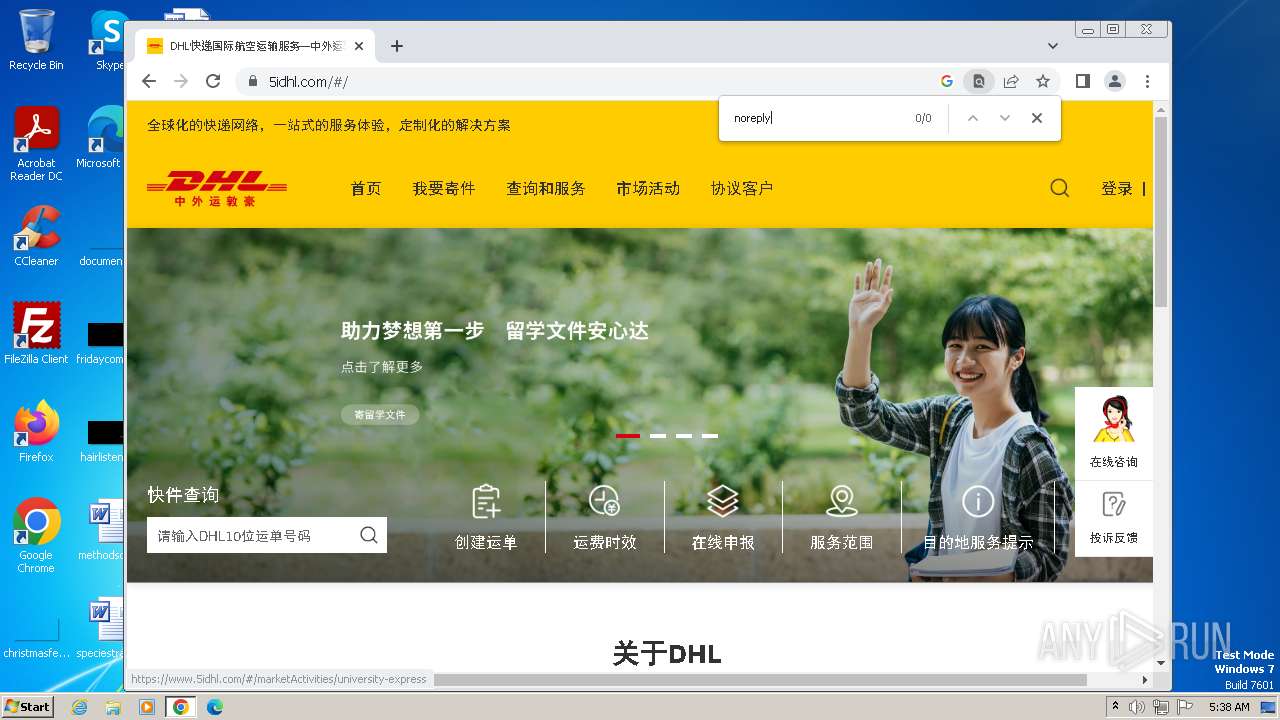
Task: Open the Chrome profile avatar
Action: 1115,81
